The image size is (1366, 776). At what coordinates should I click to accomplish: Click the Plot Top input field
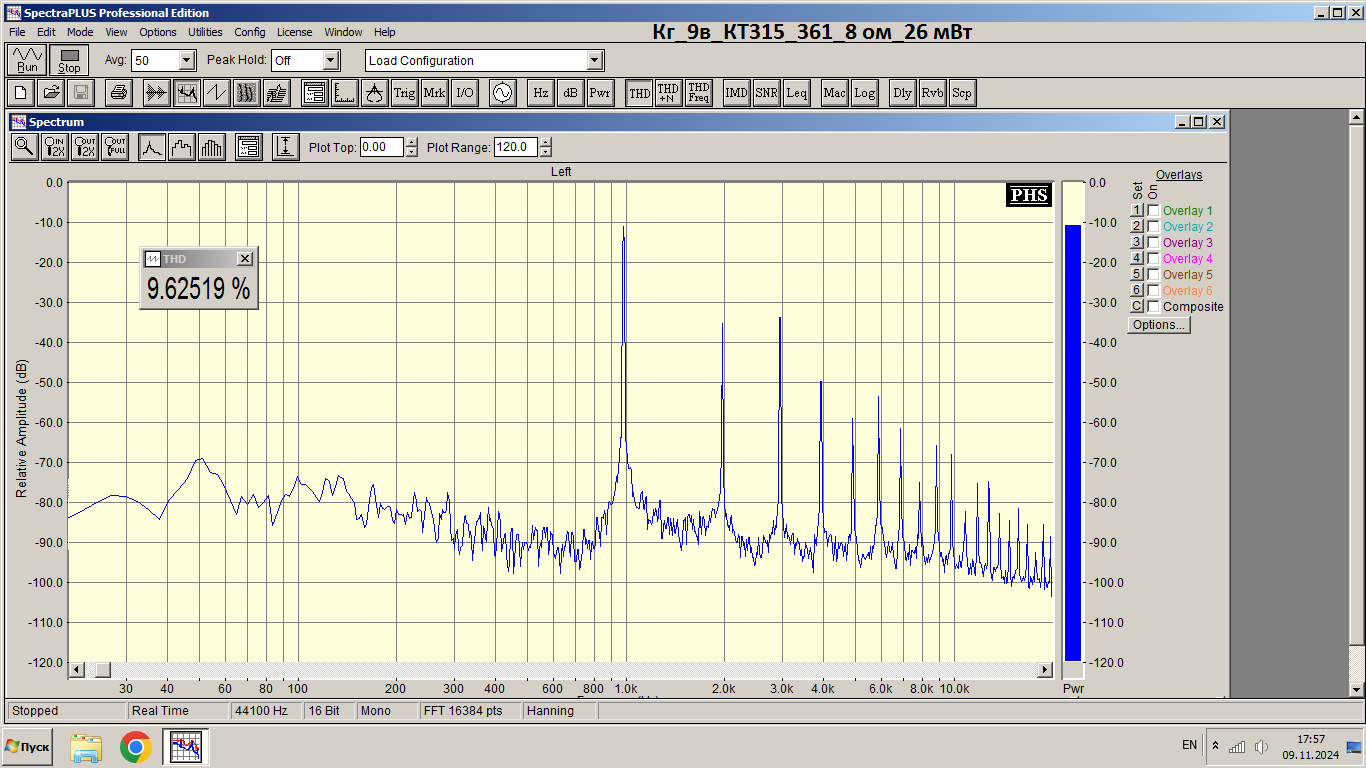pyautogui.click(x=381, y=147)
